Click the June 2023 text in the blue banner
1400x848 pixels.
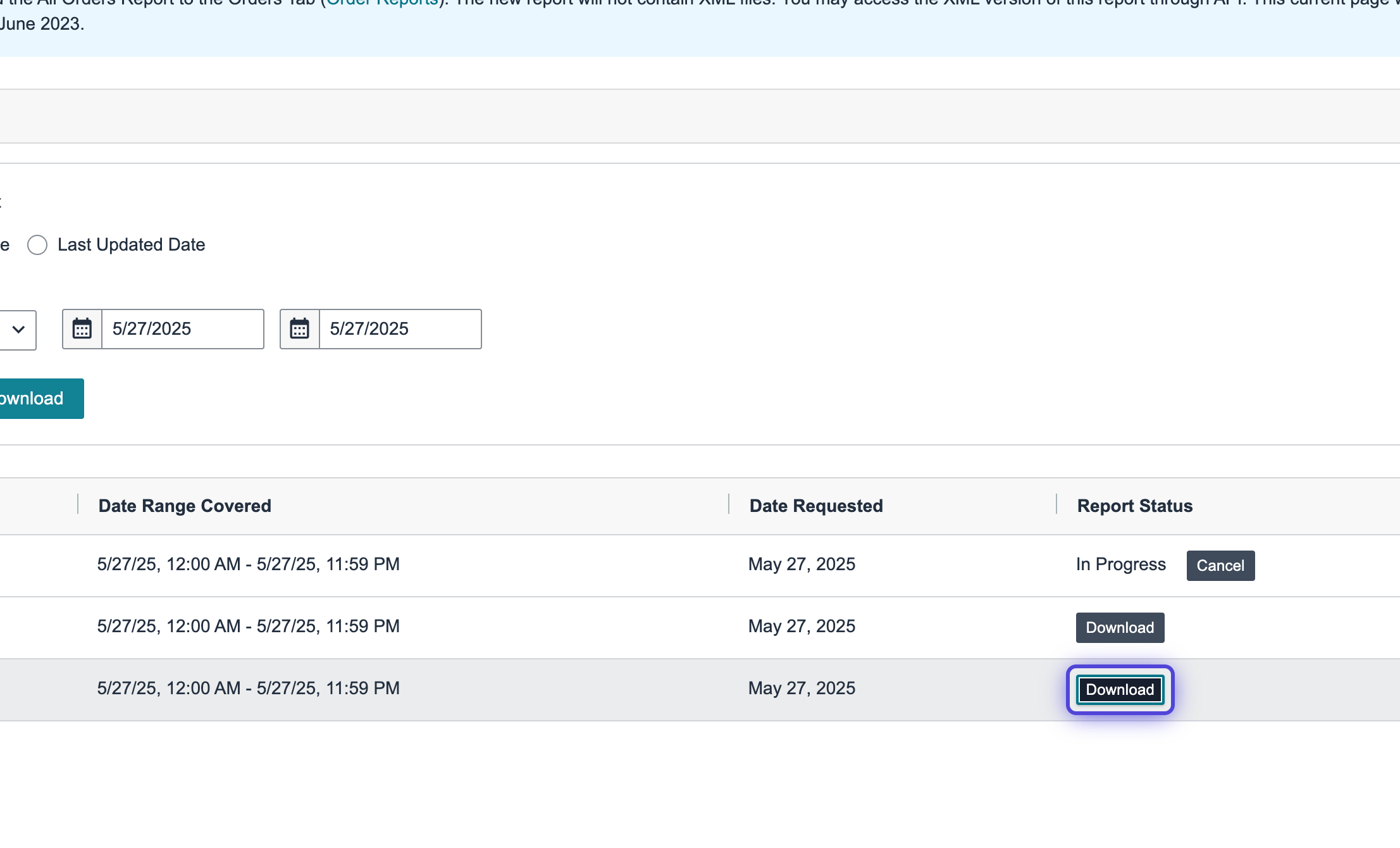pyautogui.click(x=42, y=24)
